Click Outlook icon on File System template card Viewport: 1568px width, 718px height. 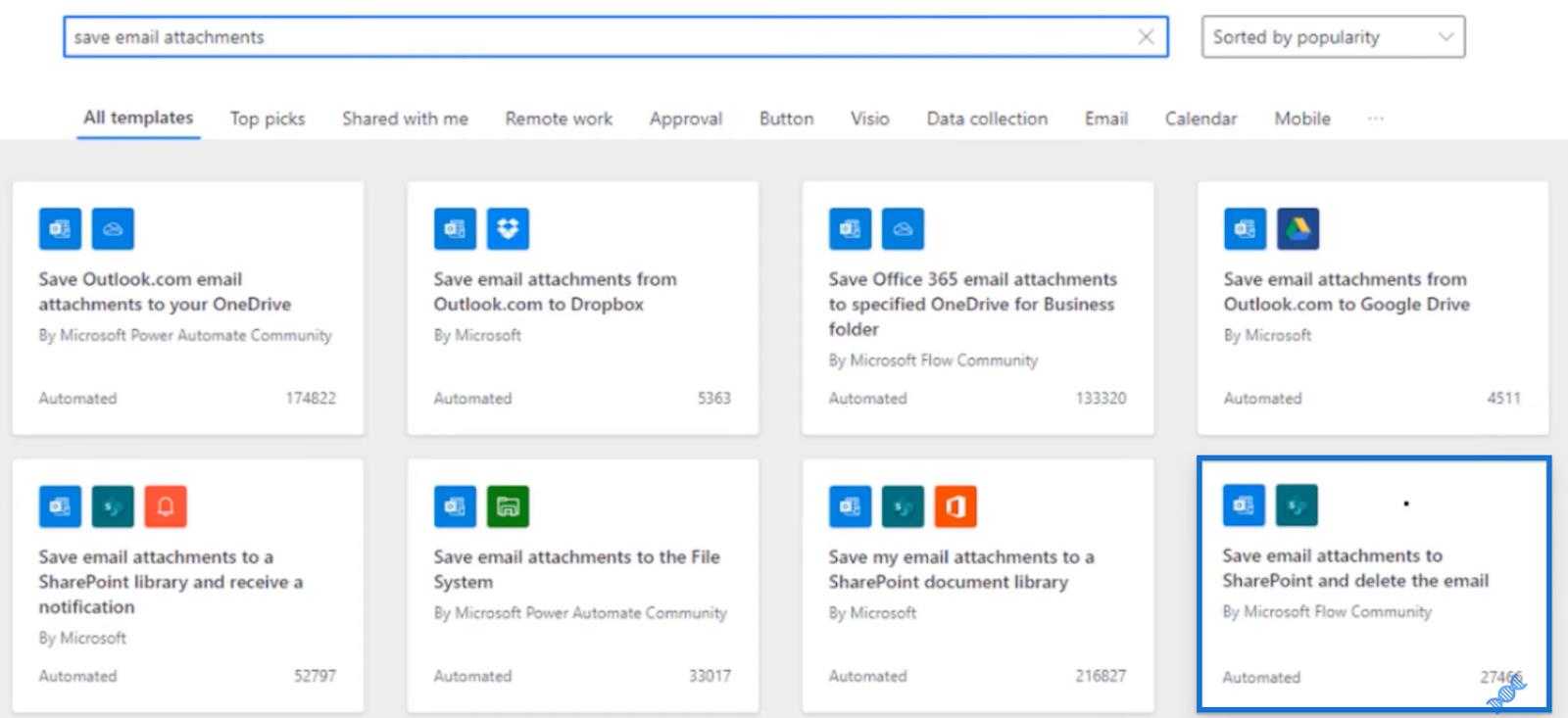coord(455,506)
